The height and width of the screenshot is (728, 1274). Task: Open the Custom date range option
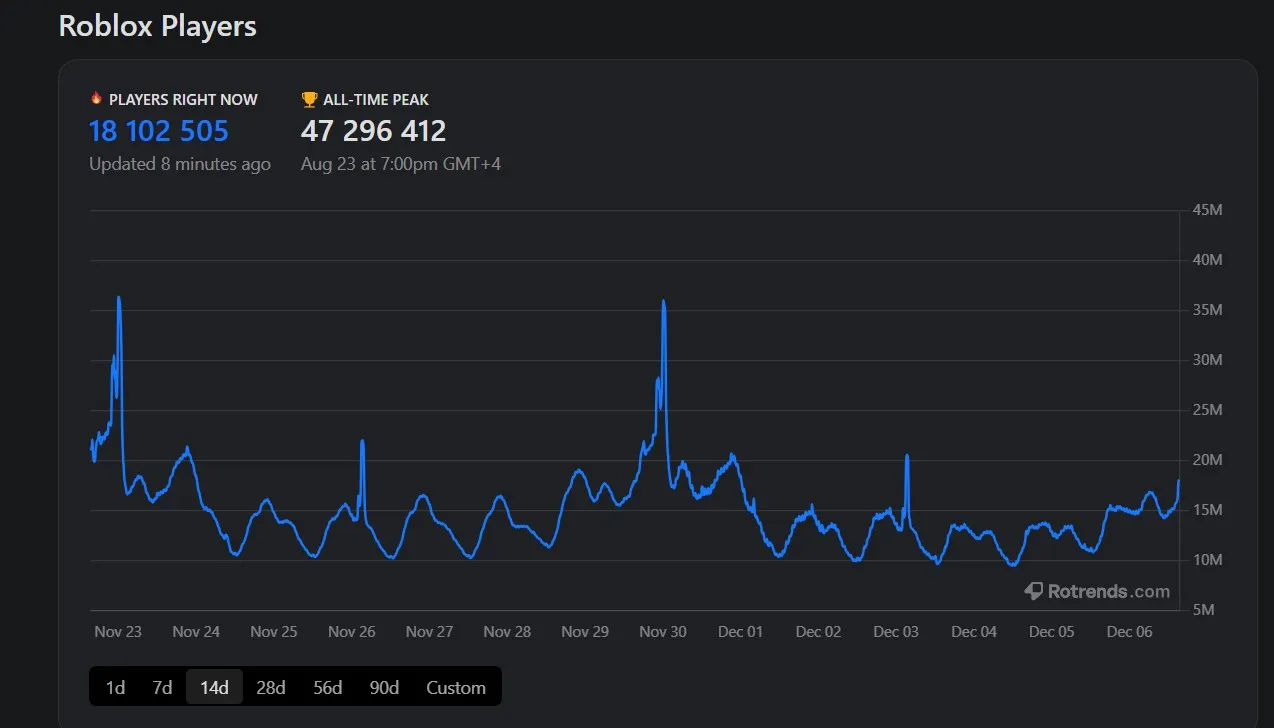pyautogui.click(x=456, y=687)
